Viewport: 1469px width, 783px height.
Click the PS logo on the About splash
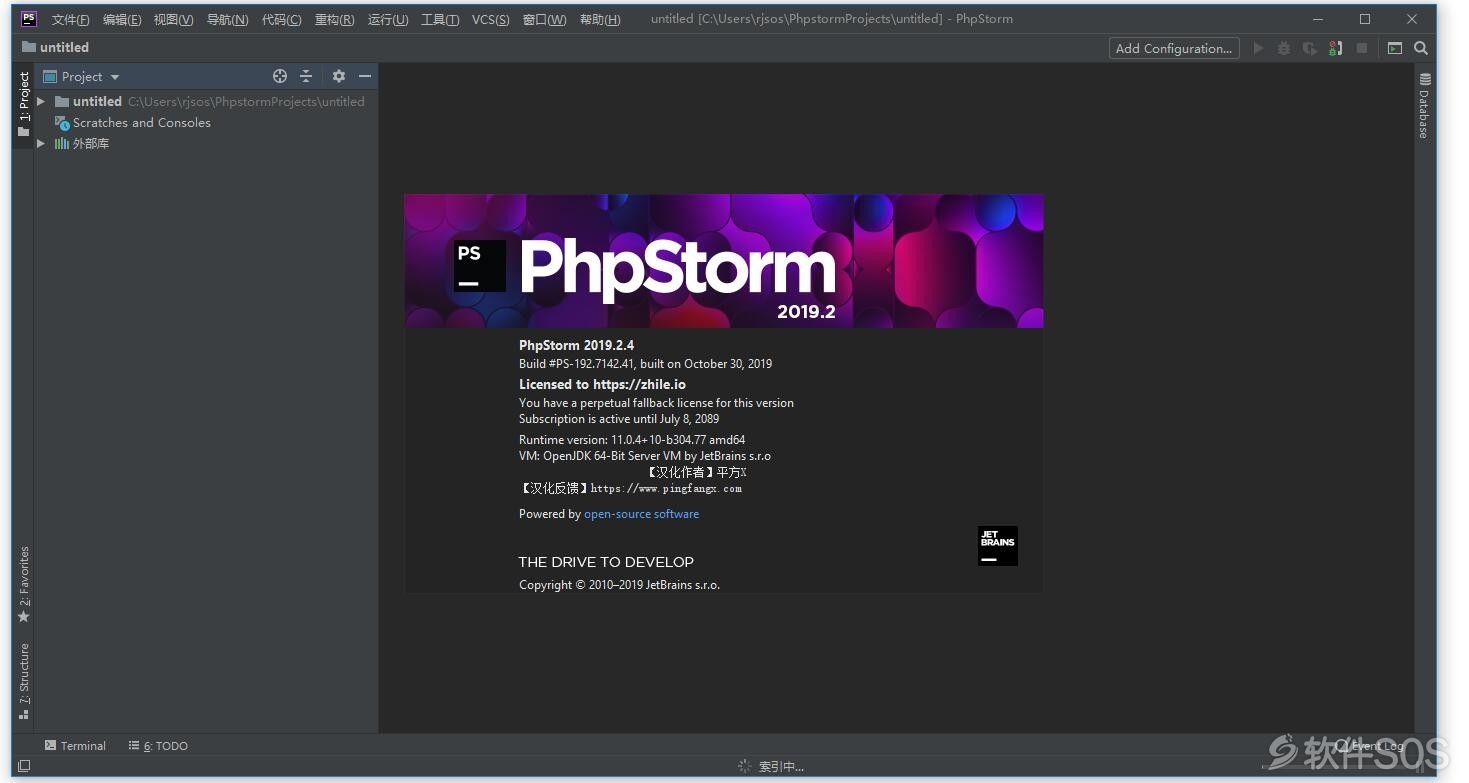pos(480,266)
